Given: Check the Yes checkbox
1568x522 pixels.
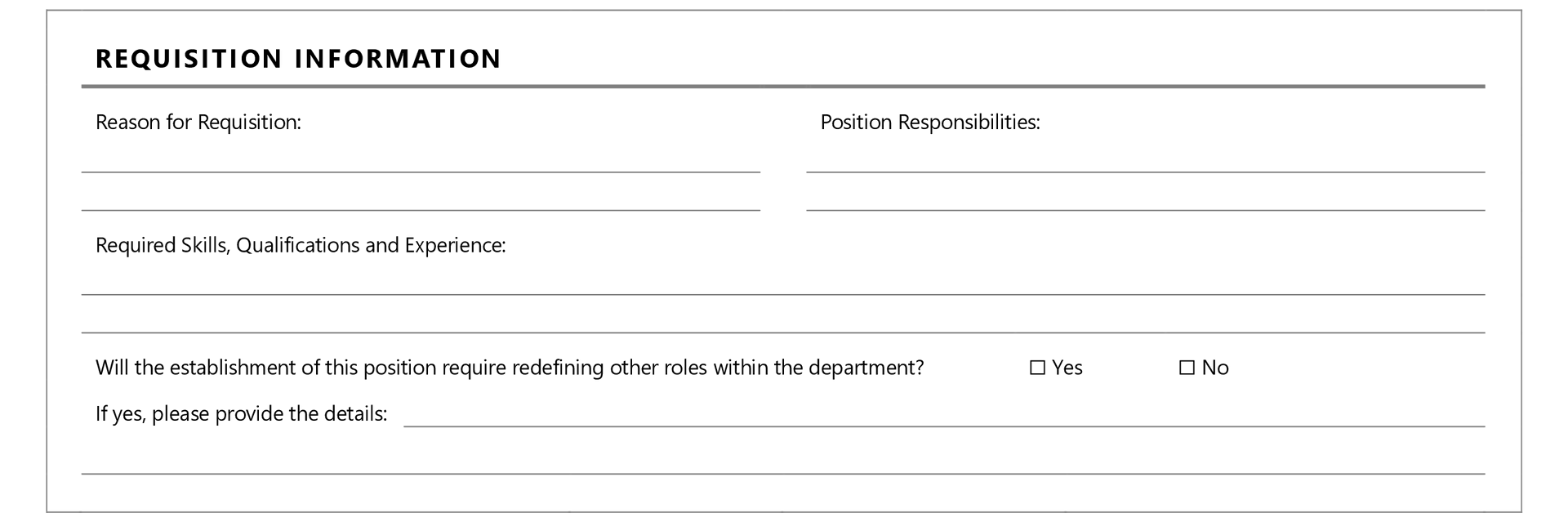Looking at the screenshot, I should [1037, 368].
